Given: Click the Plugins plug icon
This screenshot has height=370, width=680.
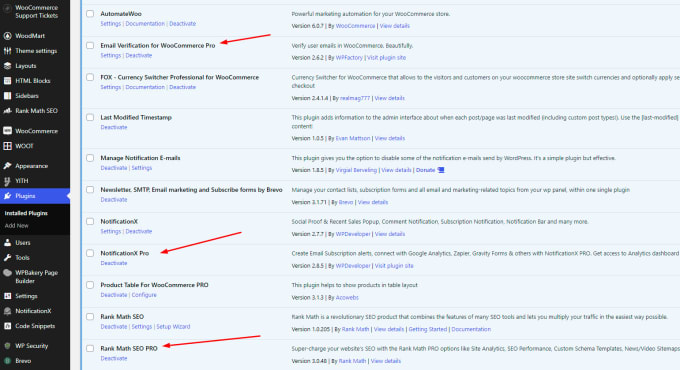Looking at the screenshot, I should tap(7, 196).
